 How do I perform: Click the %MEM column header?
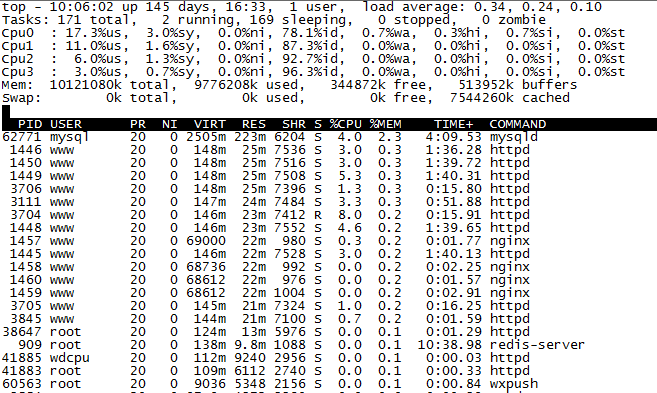coord(385,124)
